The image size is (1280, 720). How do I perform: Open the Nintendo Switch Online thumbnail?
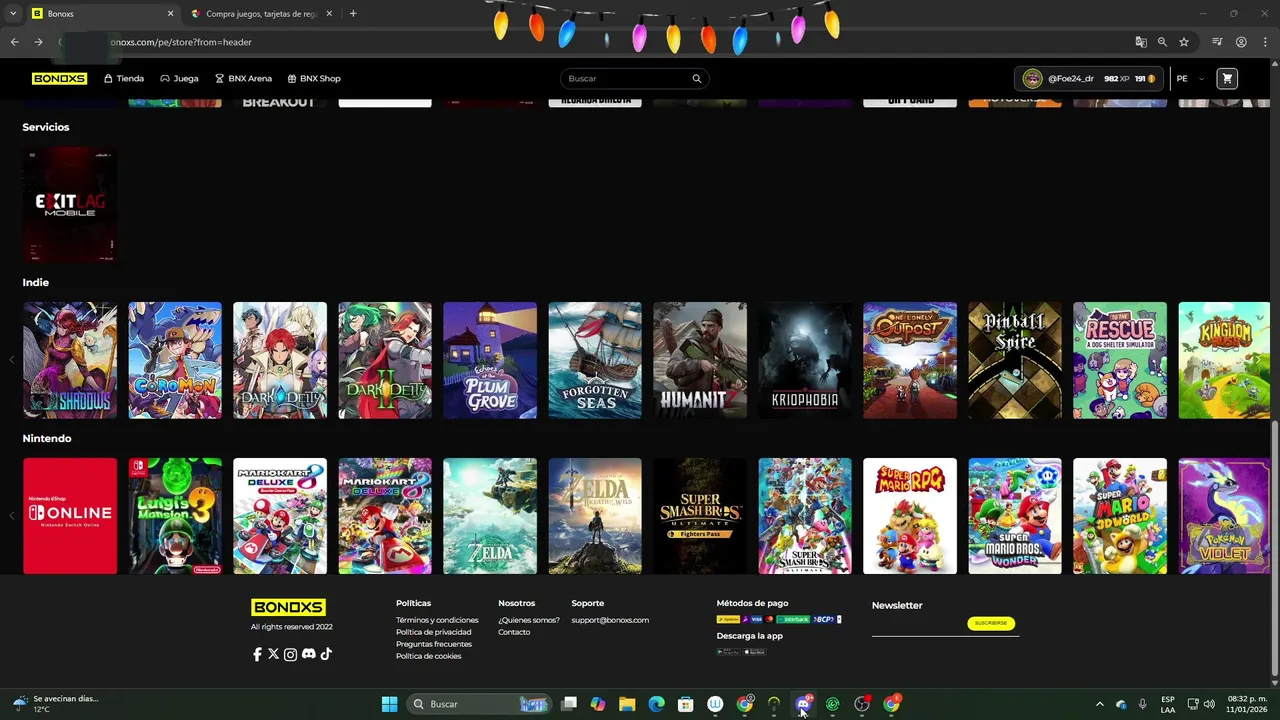click(70, 516)
